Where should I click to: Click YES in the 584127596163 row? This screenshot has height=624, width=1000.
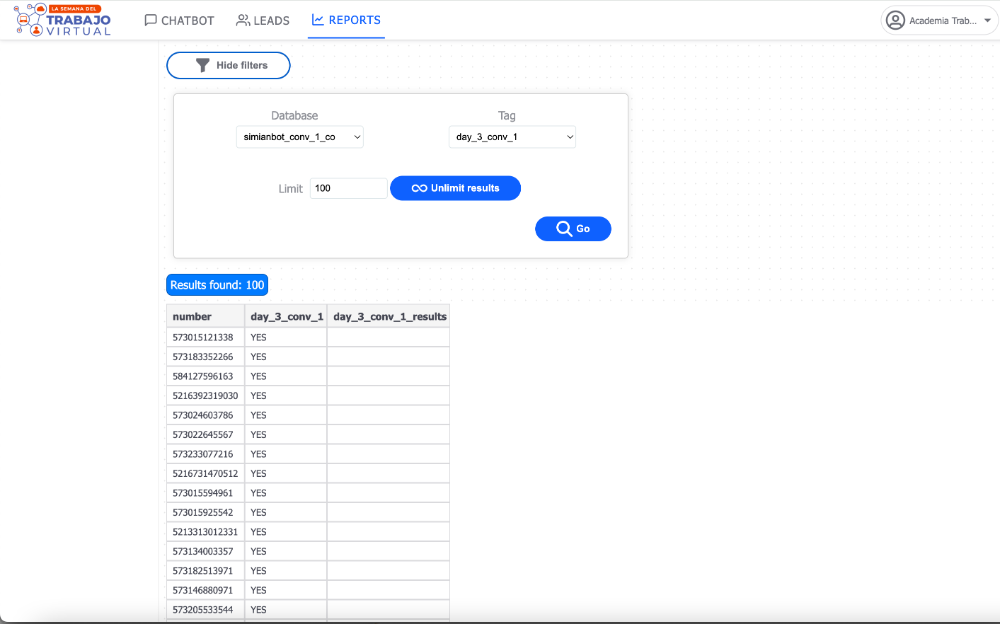(x=258, y=376)
